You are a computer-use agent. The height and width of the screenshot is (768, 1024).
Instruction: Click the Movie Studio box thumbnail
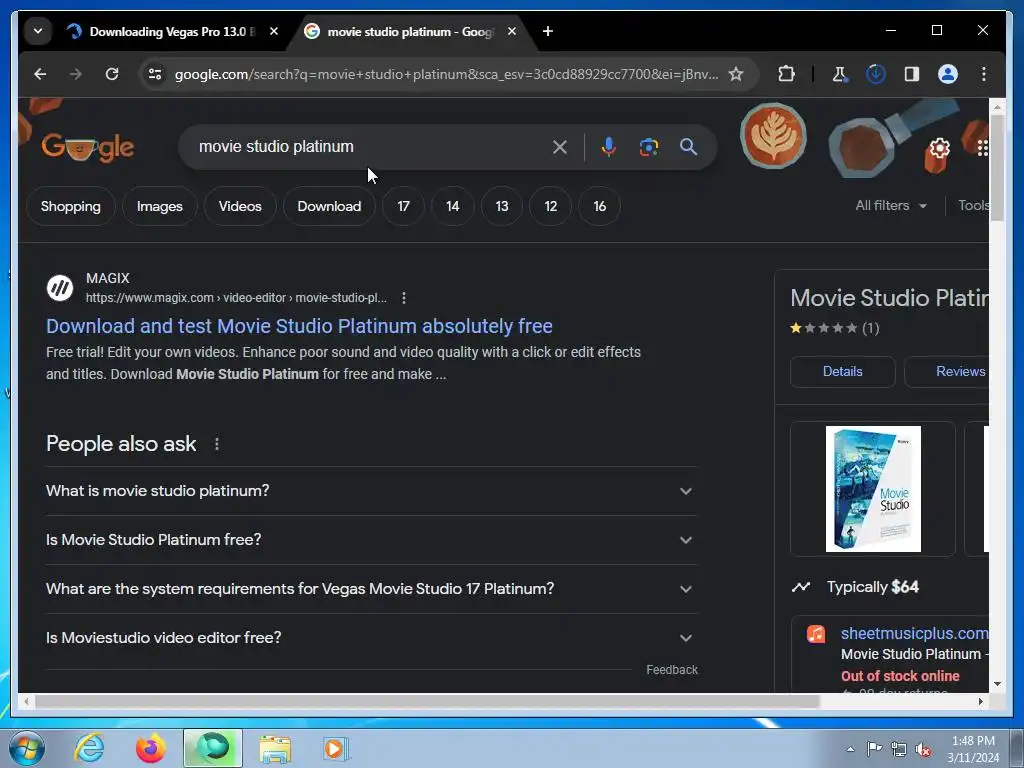point(873,488)
